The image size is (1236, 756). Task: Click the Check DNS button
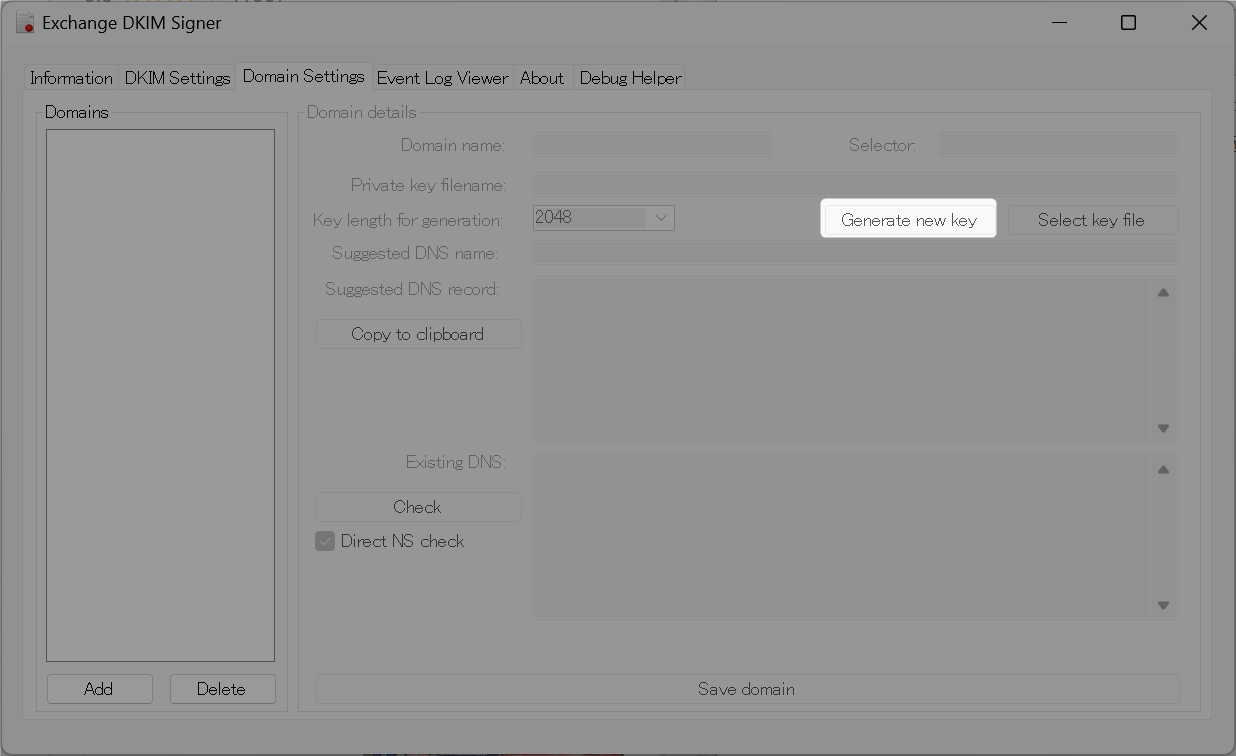418,507
